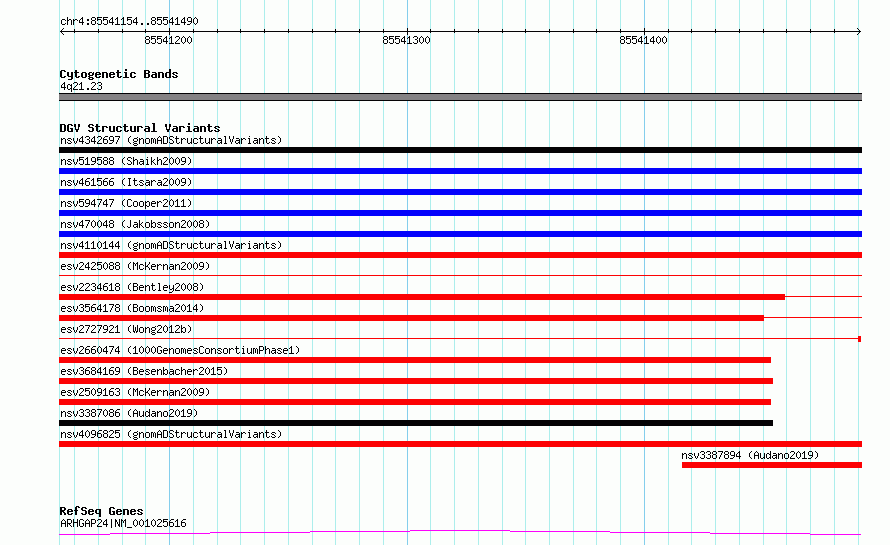Click the nsv594747 (Cooper2011) label
Viewport: 890px width, 545px height.
point(126,203)
